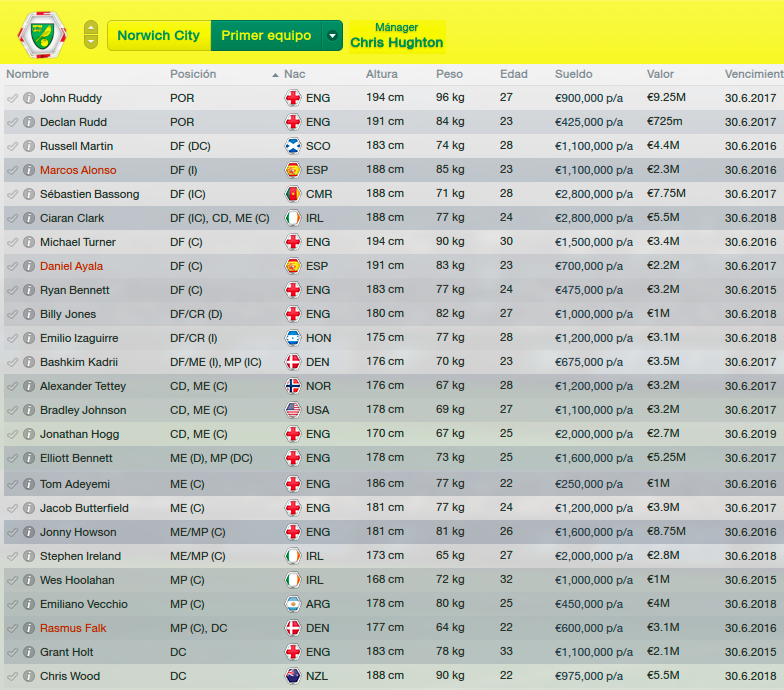The height and width of the screenshot is (690, 784).
Task: Open info icon for Tom Adeyemi
Action: [29, 484]
